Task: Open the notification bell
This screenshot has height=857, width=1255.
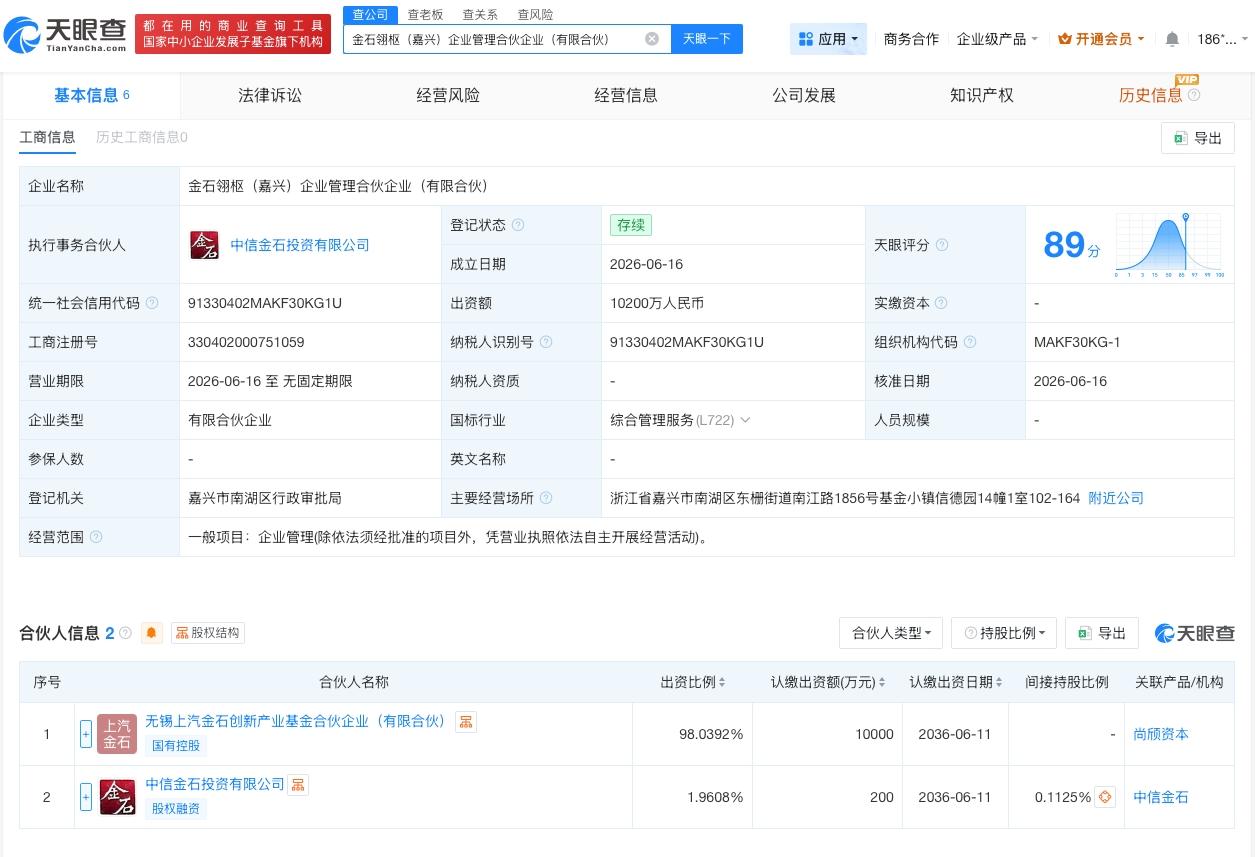Action: tap(1172, 39)
